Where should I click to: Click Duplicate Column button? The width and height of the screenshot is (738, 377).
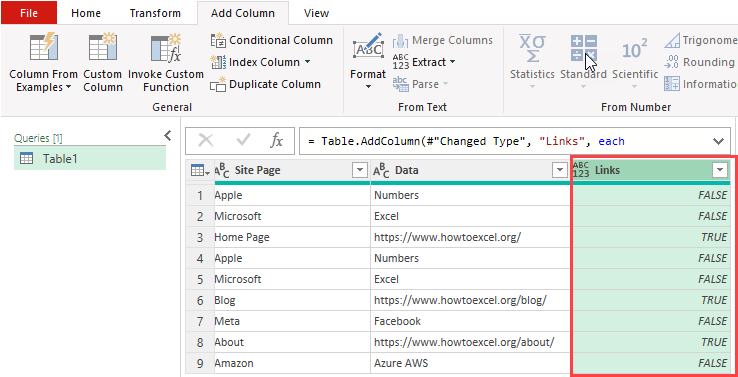tap(265, 84)
